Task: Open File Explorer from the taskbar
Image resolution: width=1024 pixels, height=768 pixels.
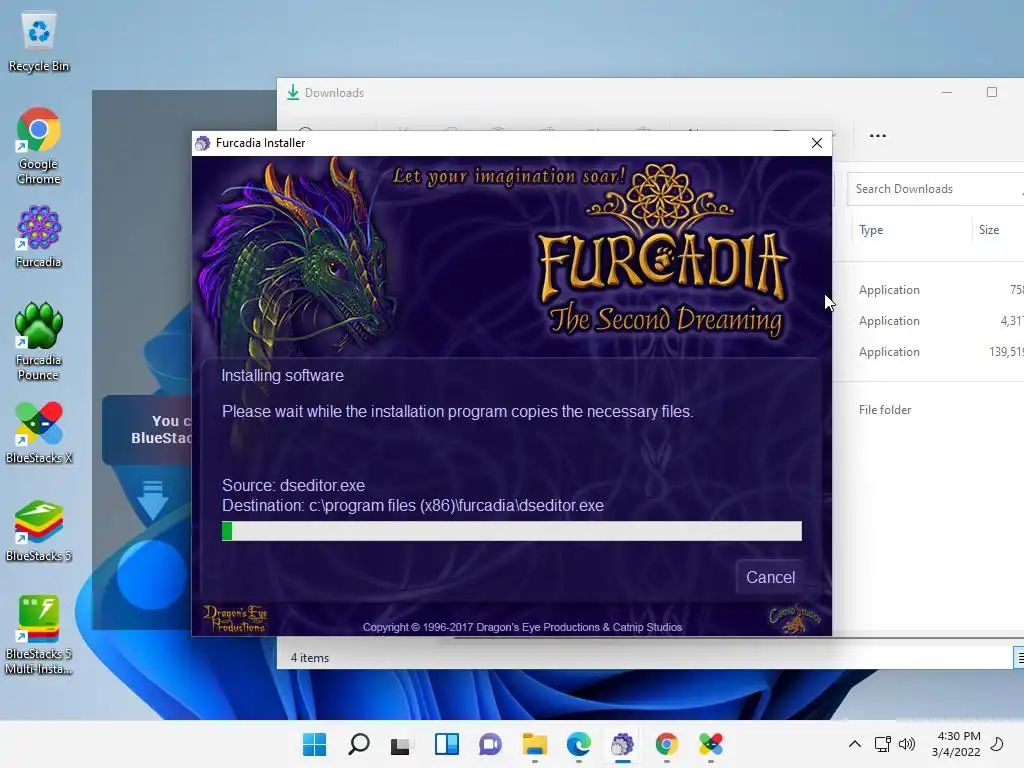Action: click(x=534, y=744)
